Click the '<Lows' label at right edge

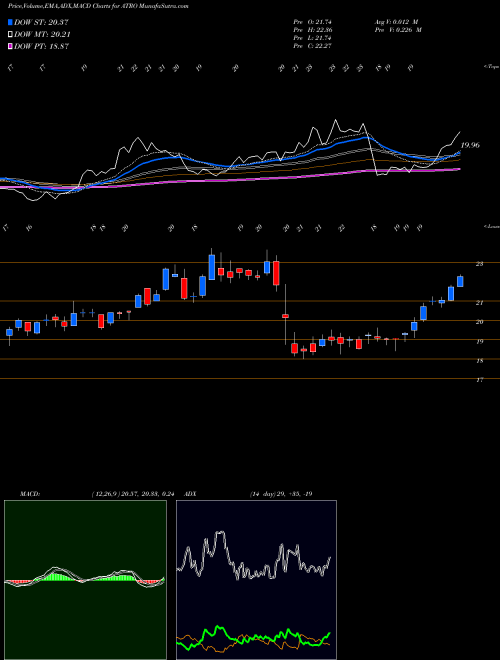coord(491,227)
